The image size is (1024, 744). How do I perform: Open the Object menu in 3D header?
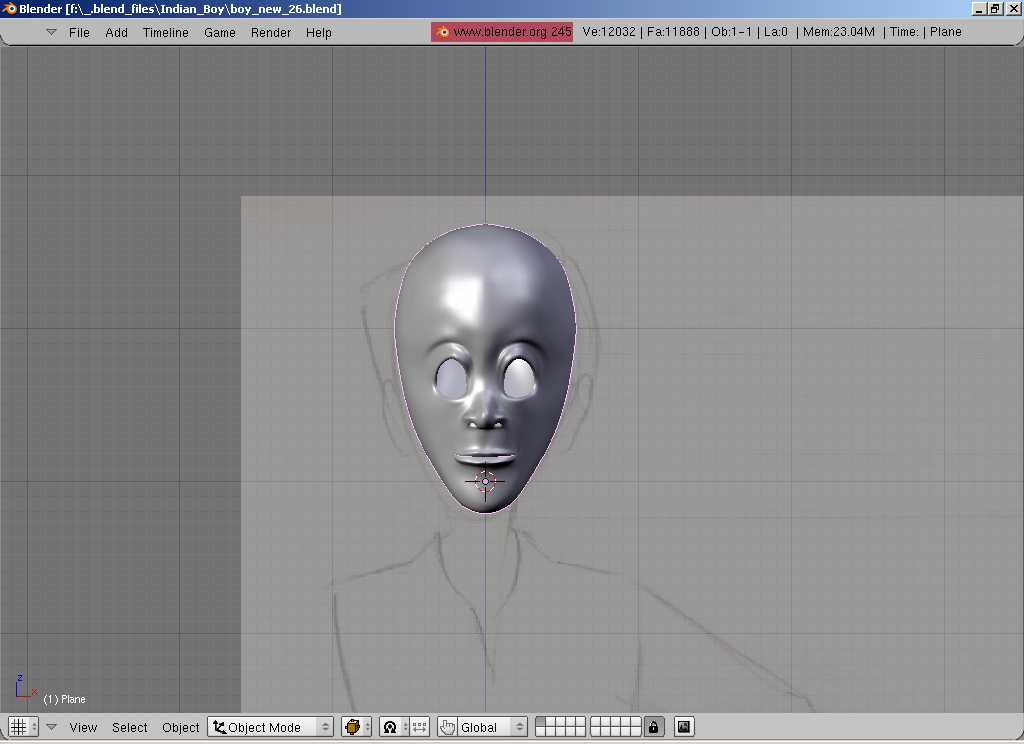point(180,727)
